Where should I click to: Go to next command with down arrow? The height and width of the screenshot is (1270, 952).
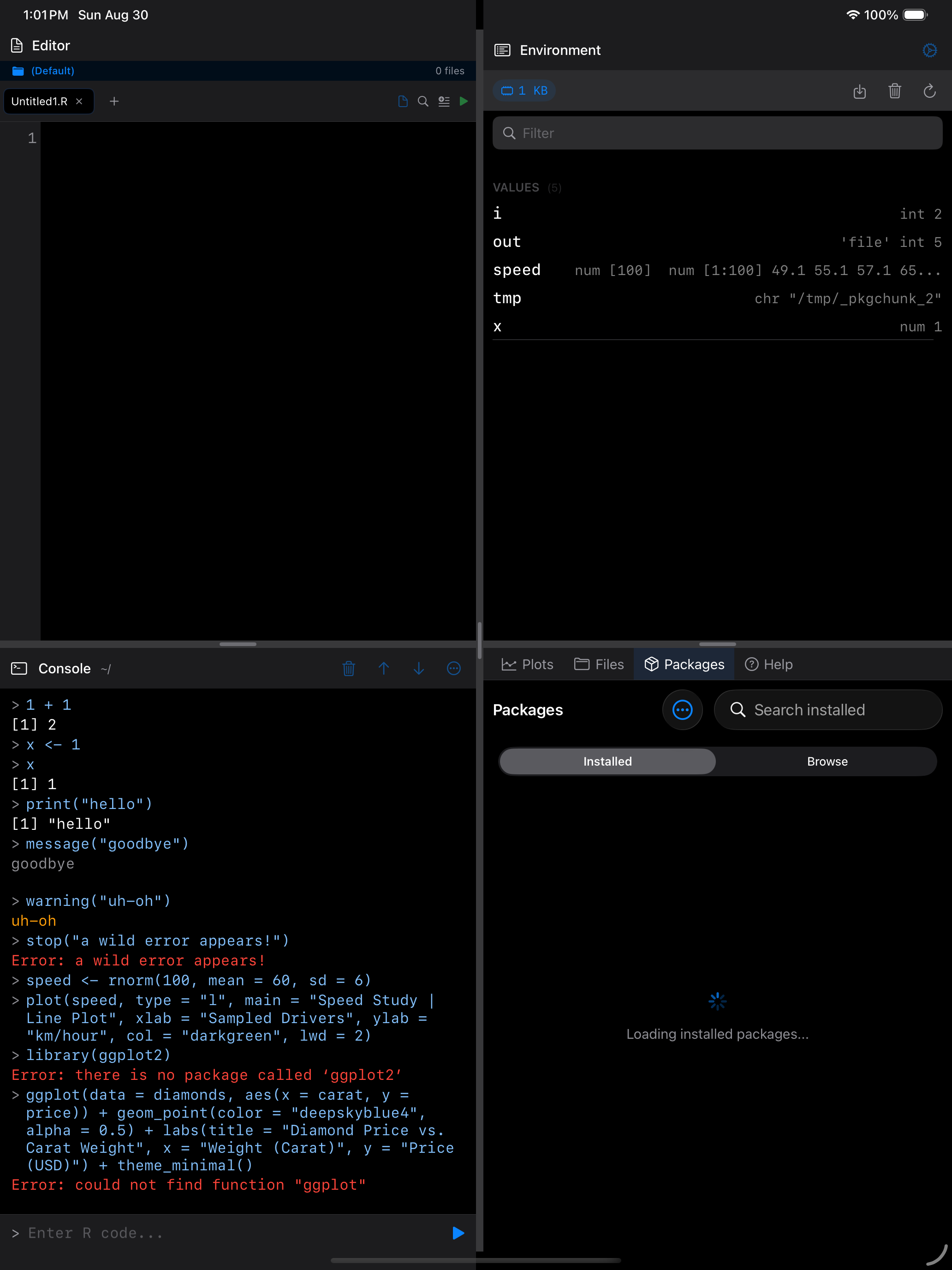click(x=419, y=668)
